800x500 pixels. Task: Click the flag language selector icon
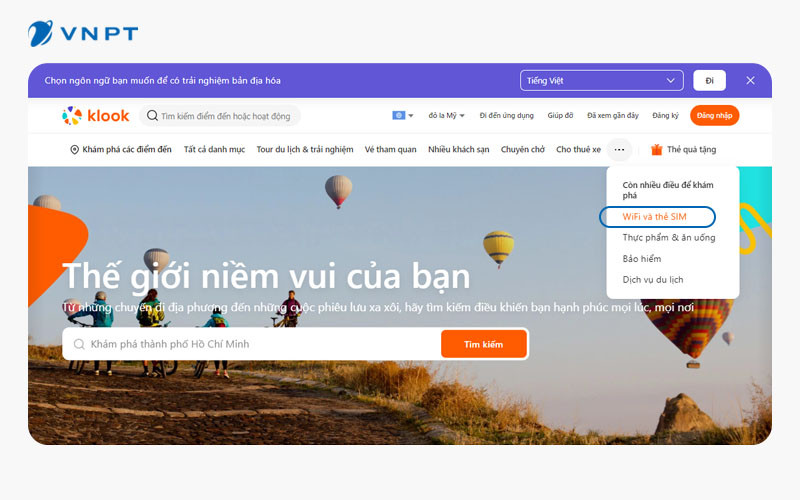pyautogui.click(x=398, y=116)
